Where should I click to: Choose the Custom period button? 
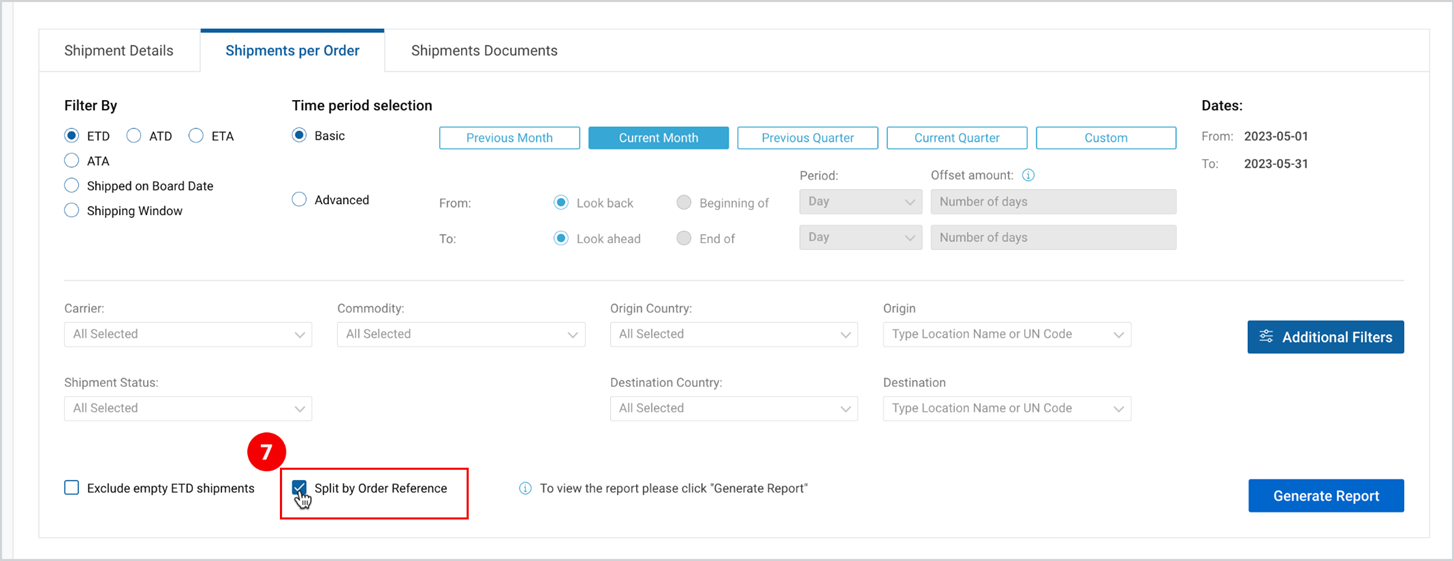(x=1106, y=138)
